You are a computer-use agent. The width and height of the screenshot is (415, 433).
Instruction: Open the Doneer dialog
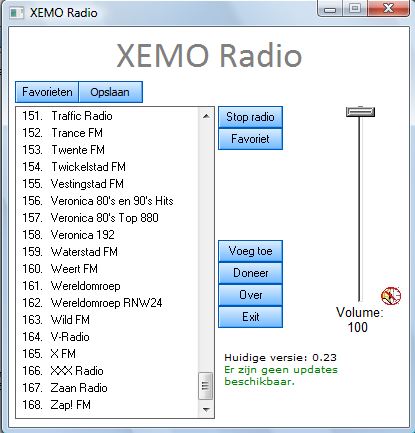pos(250,273)
